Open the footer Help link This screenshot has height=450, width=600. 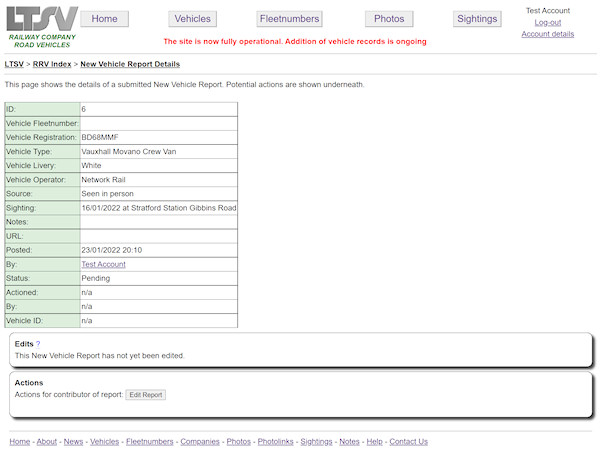374,441
